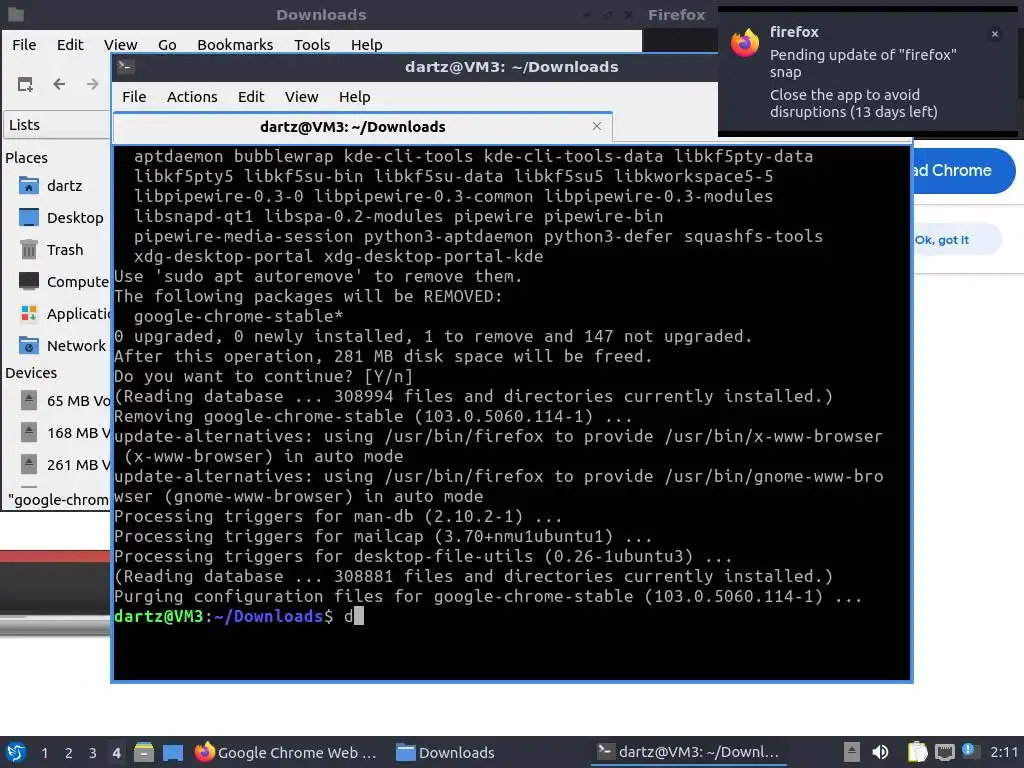Go back with the file manager's left arrow
Viewport: 1024px width, 768px height.
point(59,84)
